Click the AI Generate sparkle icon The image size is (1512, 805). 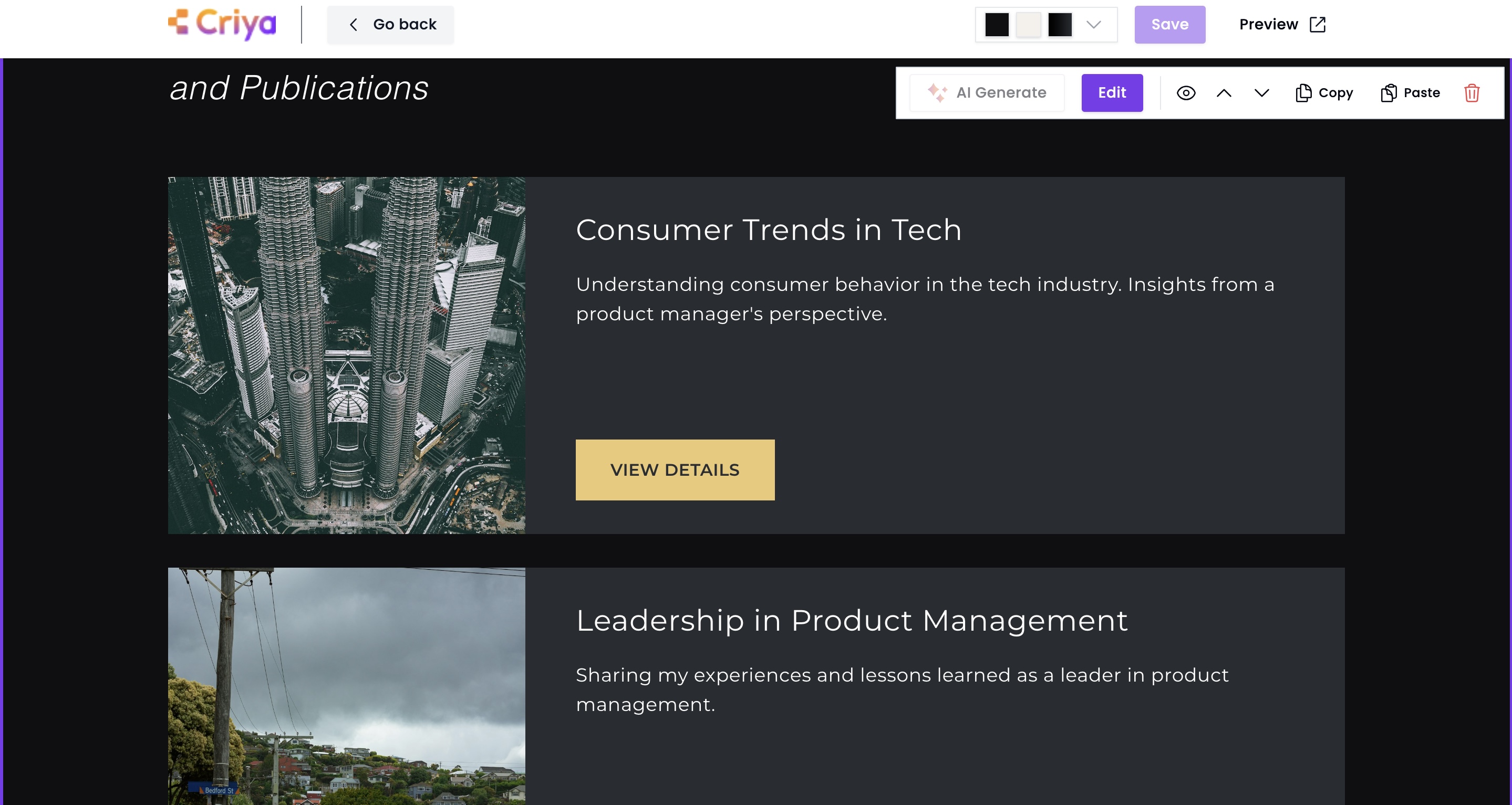tap(937, 93)
